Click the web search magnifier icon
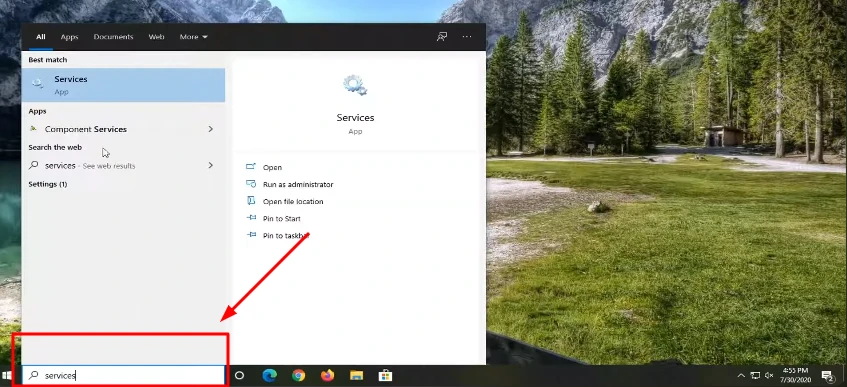Image resolution: width=847 pixels, height=387 pixels. (33, 165)
